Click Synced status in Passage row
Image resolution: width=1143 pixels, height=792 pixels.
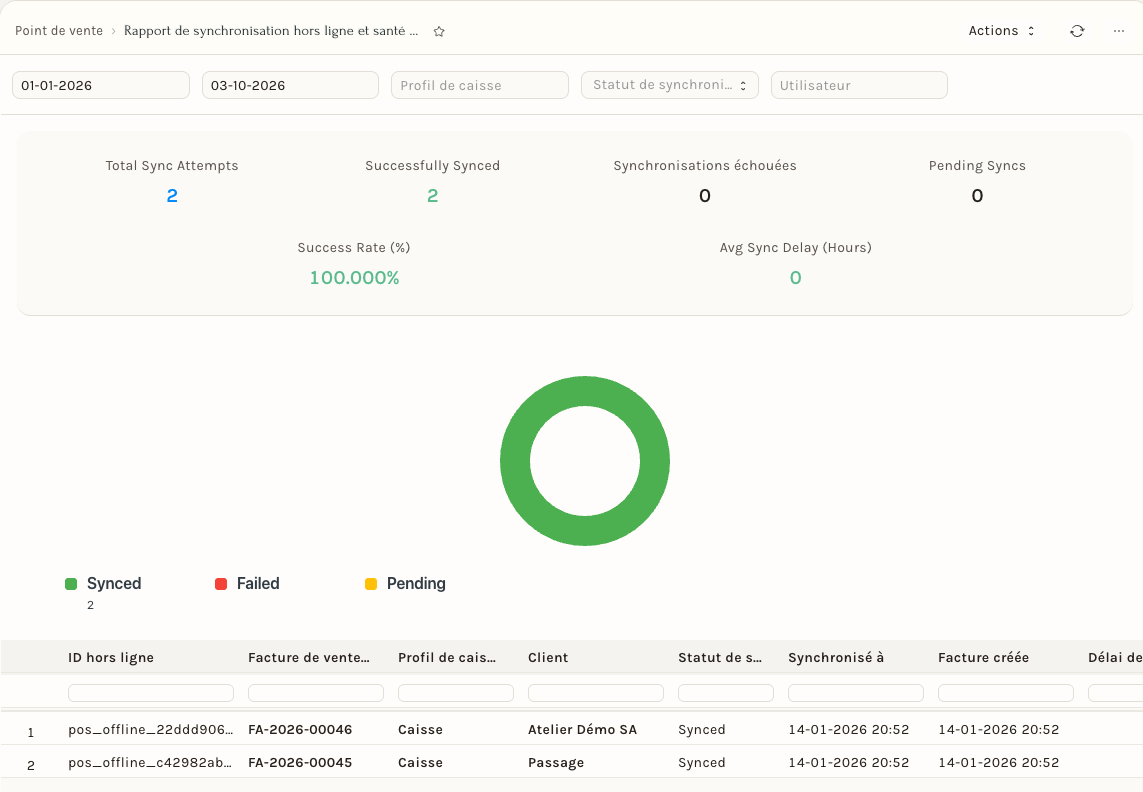(701, 762)
